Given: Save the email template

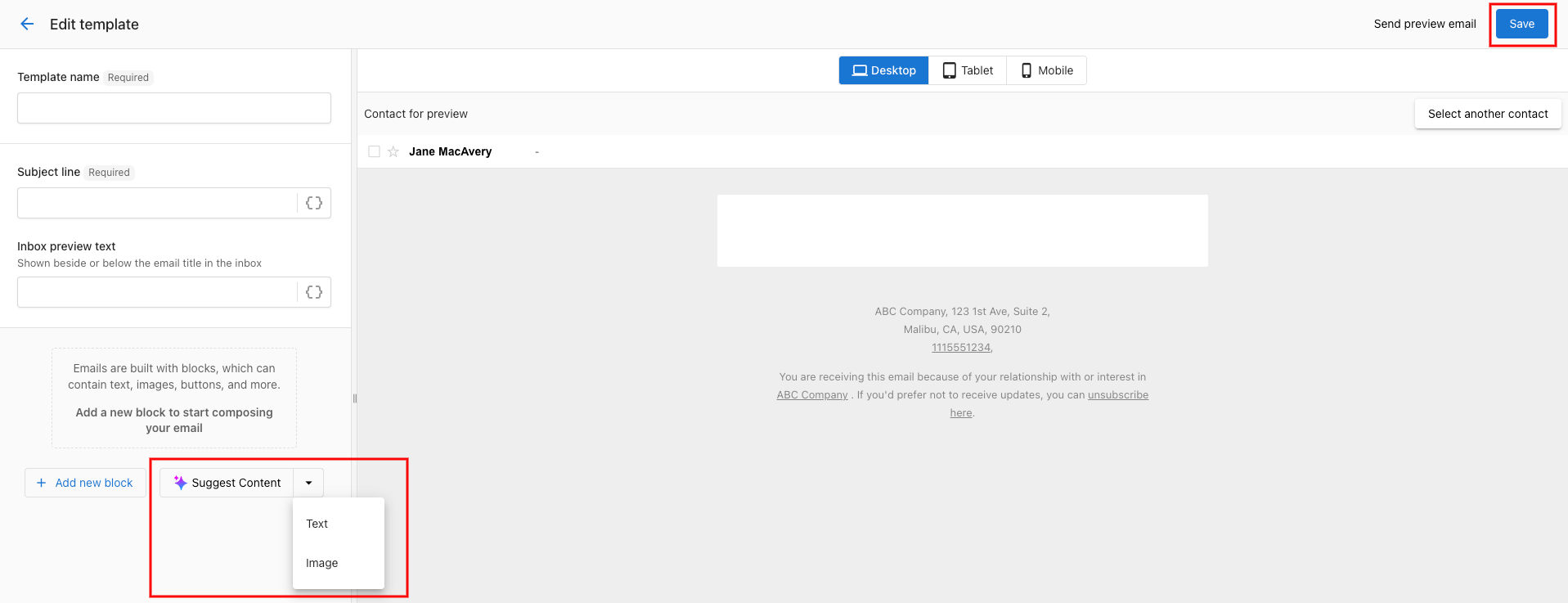Looking at the screenshot, I should (x=1521, y=24).
